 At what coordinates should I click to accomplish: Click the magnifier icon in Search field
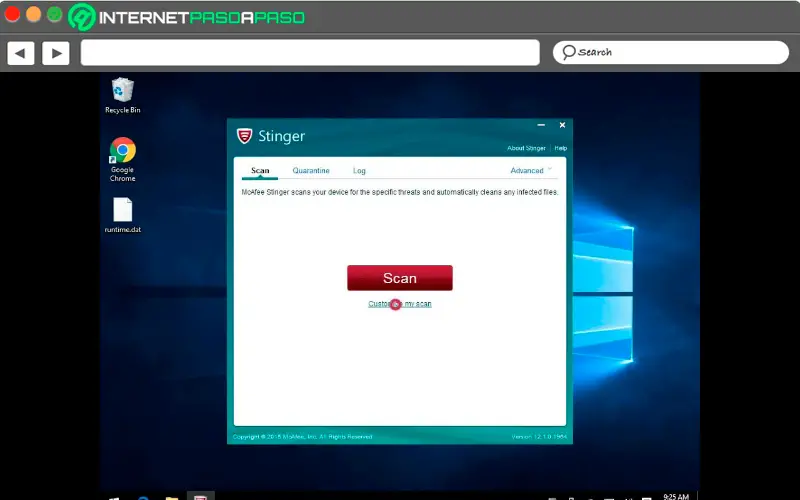point(568,52)
